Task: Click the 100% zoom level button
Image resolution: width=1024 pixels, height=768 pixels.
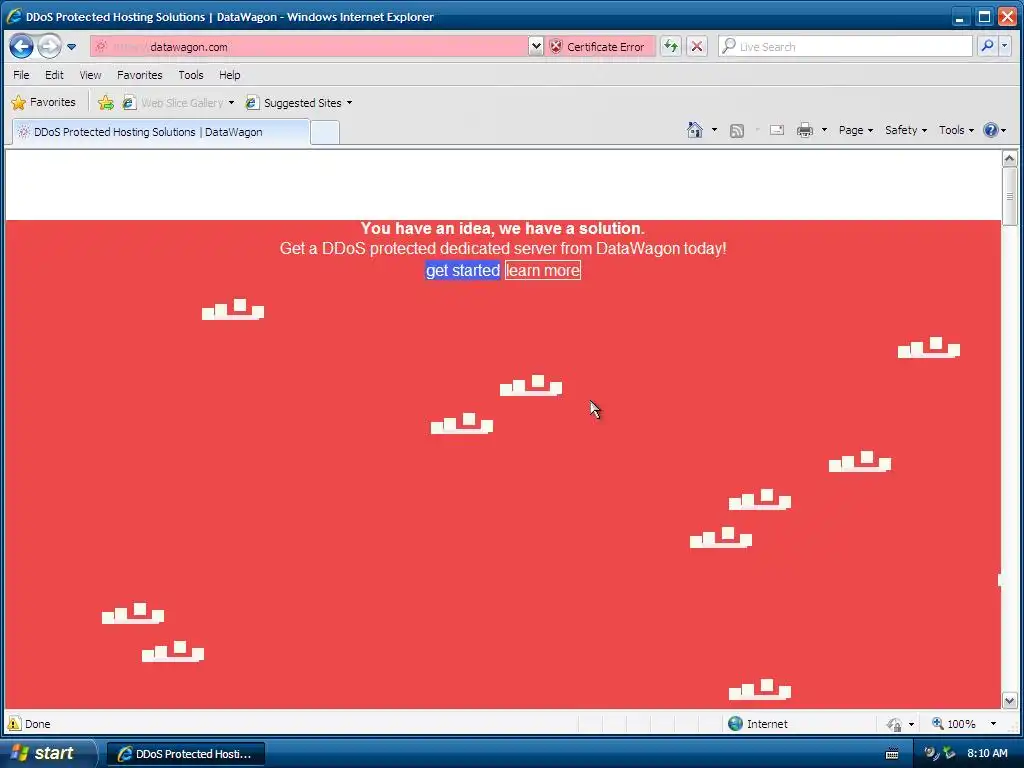Action: [x=954, y=724]
